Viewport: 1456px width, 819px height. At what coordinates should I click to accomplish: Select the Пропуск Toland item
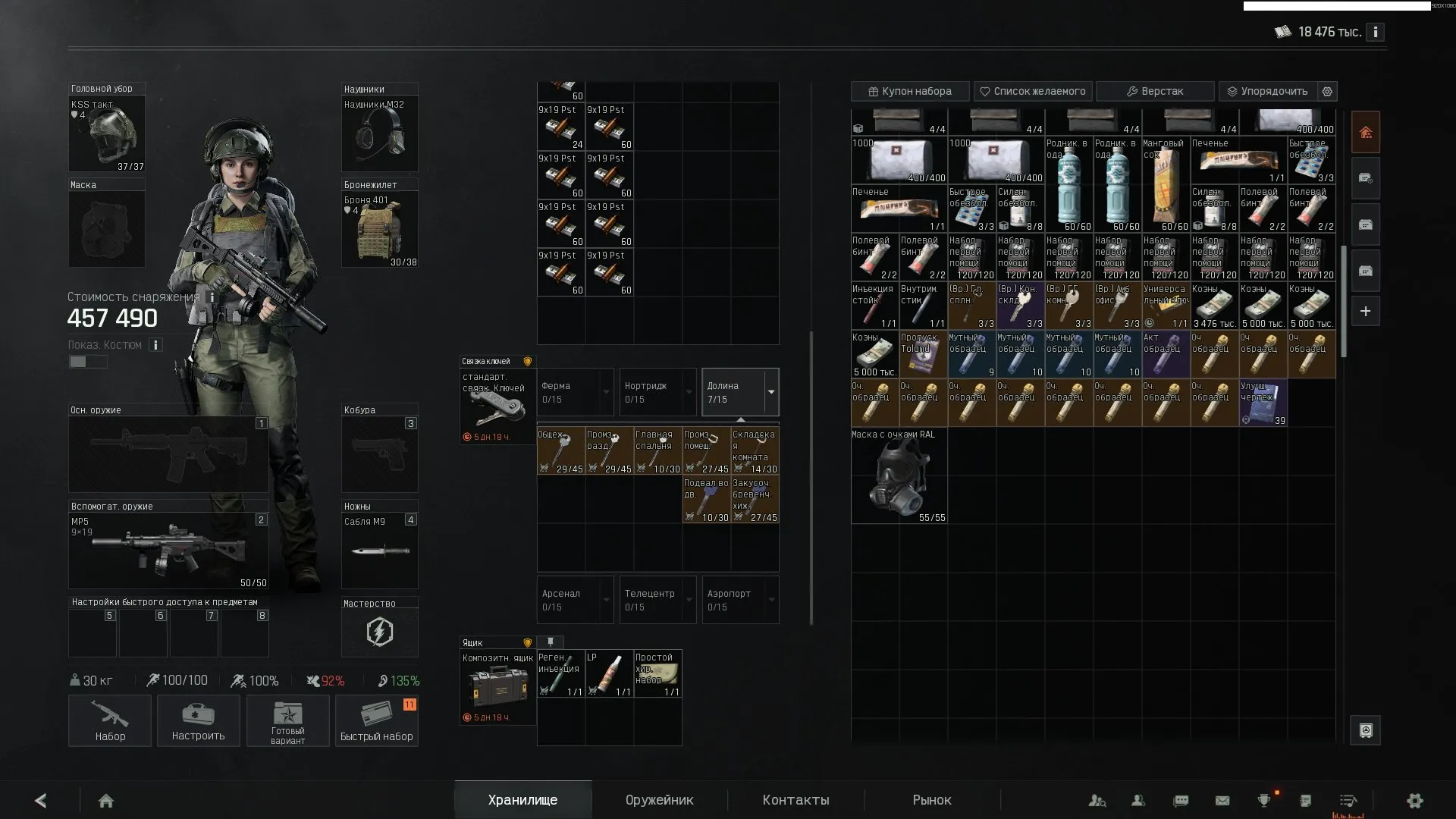[924, 354]
